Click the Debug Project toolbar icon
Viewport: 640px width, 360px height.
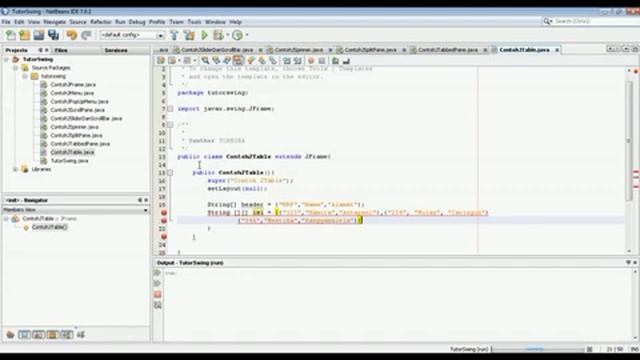(x=218, y=35)
